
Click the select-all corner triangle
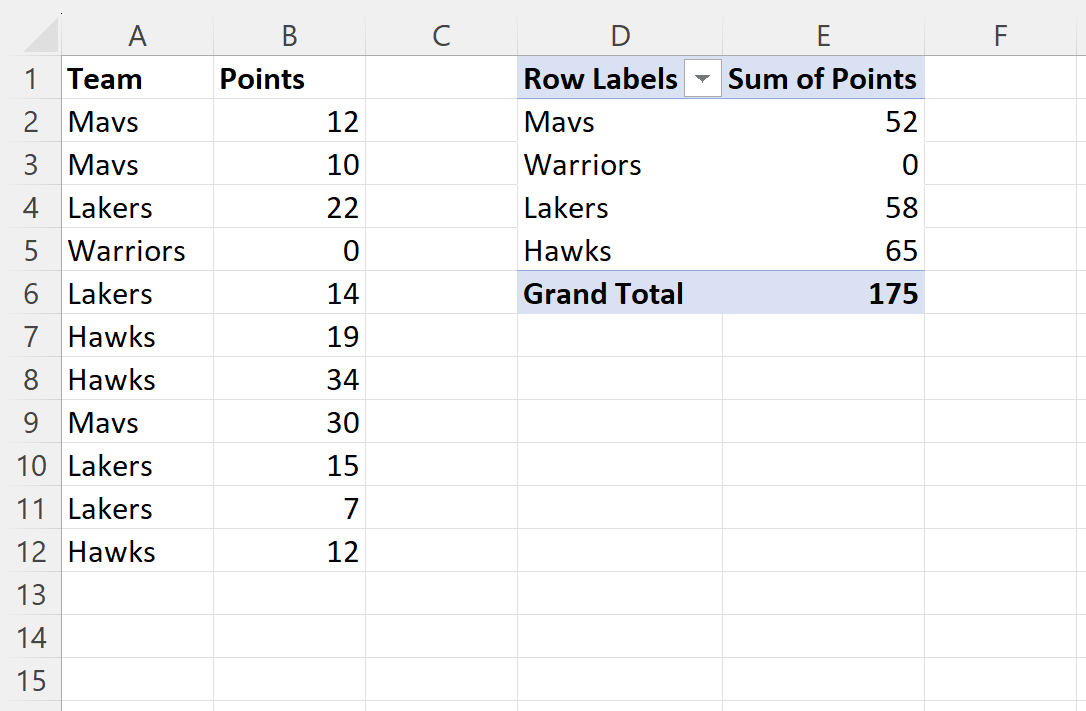tap(42, 35)
